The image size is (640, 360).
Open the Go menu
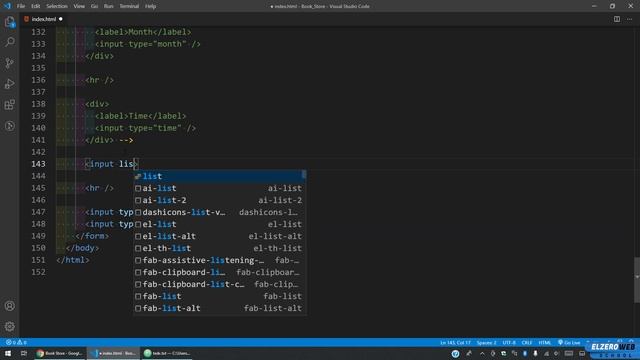(x=94, y=6)
